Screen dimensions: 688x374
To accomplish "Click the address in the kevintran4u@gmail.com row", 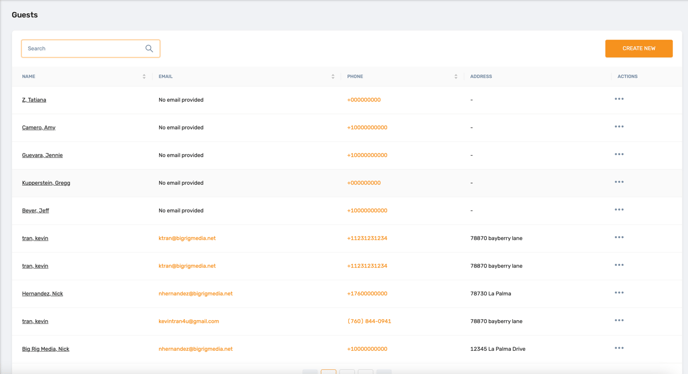I will [x=496, y=321].
